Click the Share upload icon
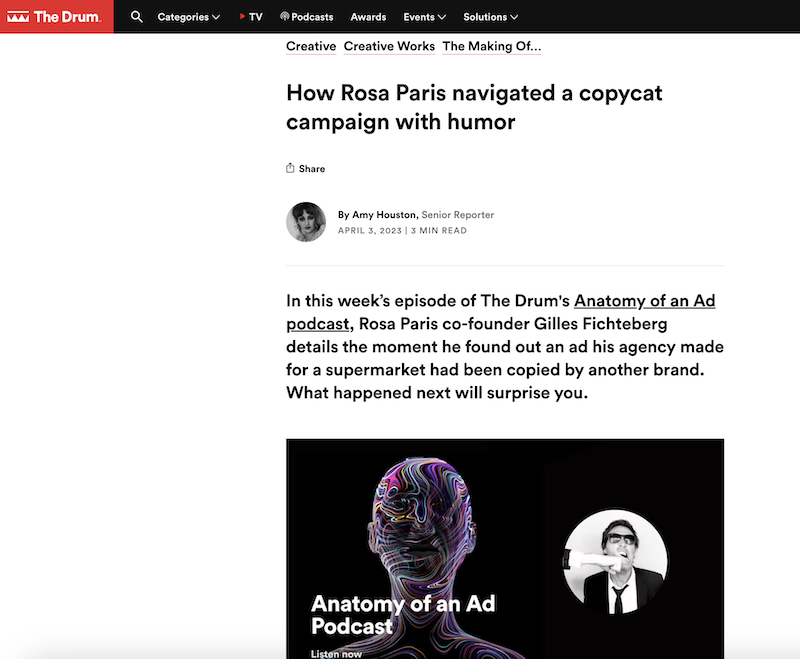Viewport: 800px width, 659px height. [x=290, y=168]
